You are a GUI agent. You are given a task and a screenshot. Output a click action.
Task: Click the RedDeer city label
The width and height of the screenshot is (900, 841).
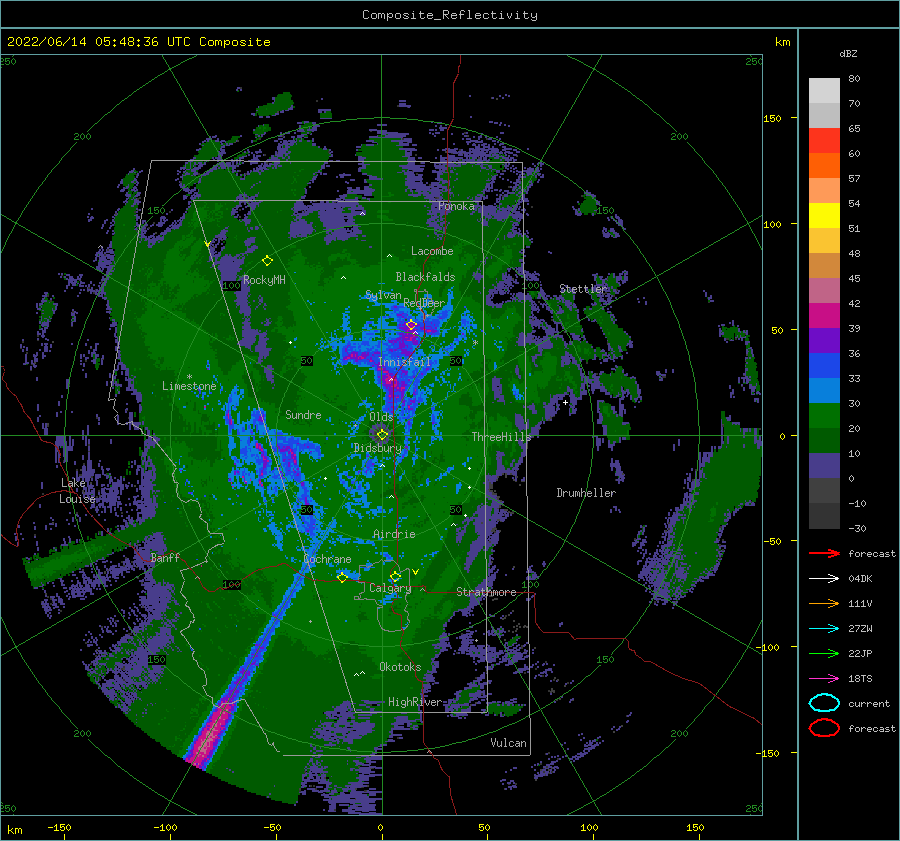pos(424,303)
